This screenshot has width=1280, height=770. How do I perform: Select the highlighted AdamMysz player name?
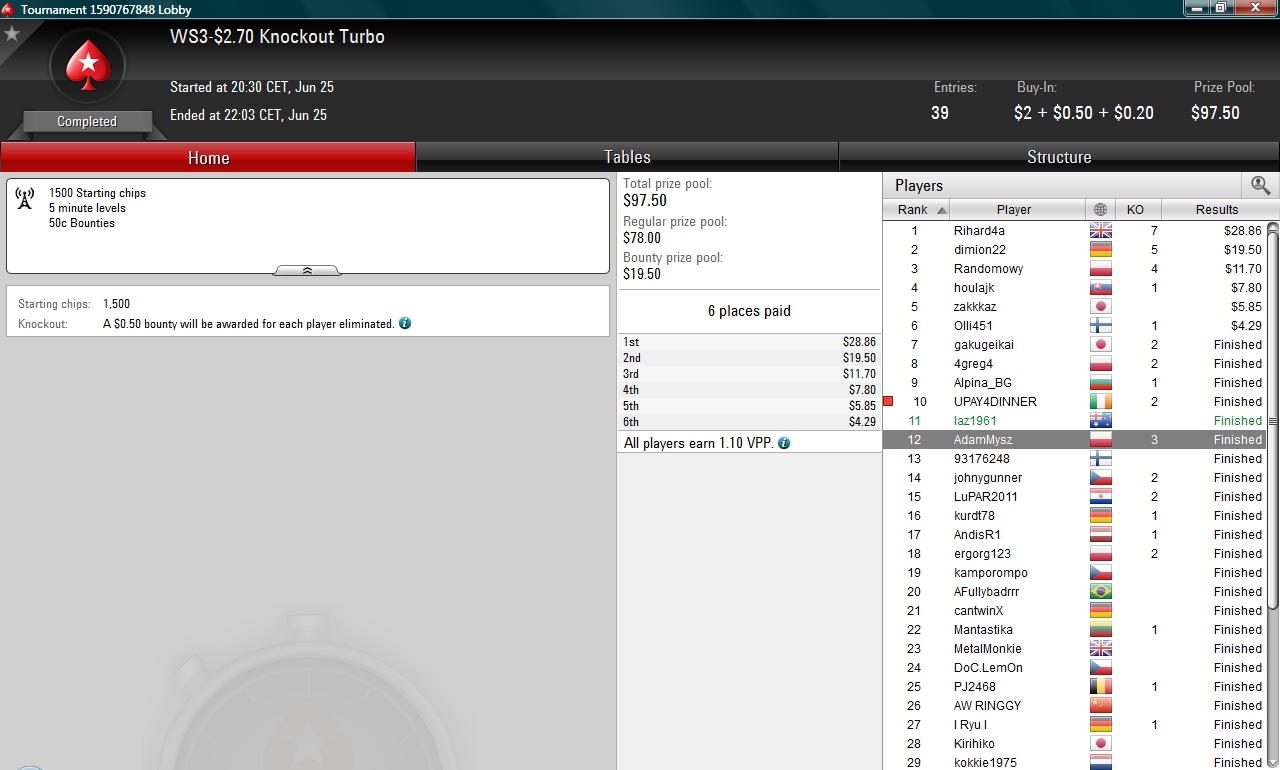tap(982, 440)
